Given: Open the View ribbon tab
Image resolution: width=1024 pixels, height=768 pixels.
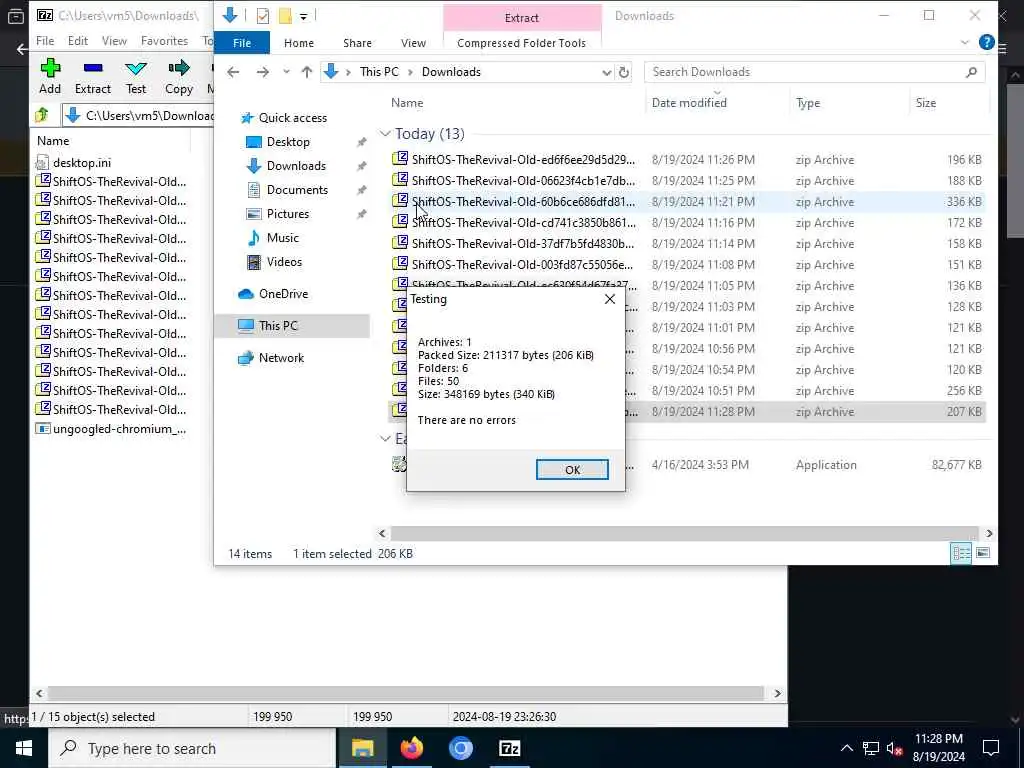Looking at the screenshot, I should (413, 42).
